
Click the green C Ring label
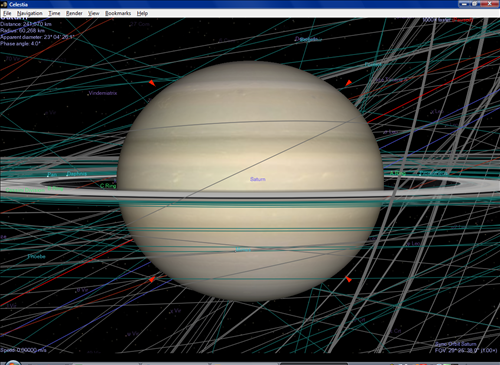[x=108, y=186]
